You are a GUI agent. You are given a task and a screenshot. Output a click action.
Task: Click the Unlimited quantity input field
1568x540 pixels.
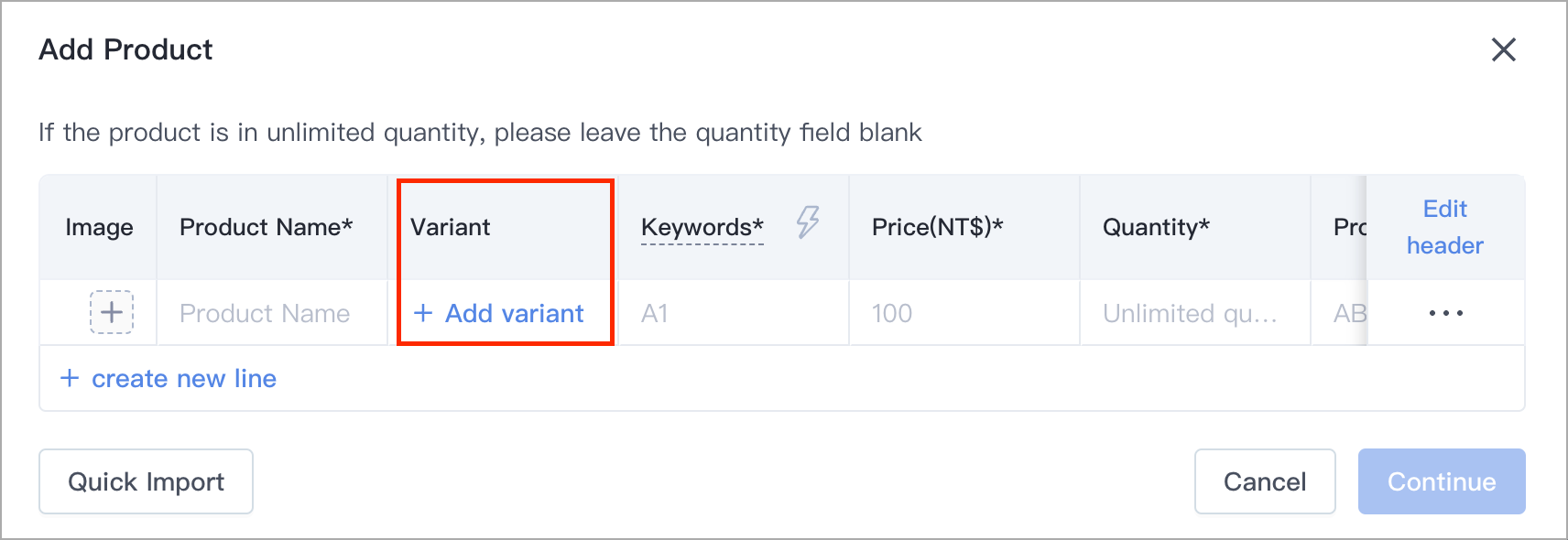(x=1191, y=313)
